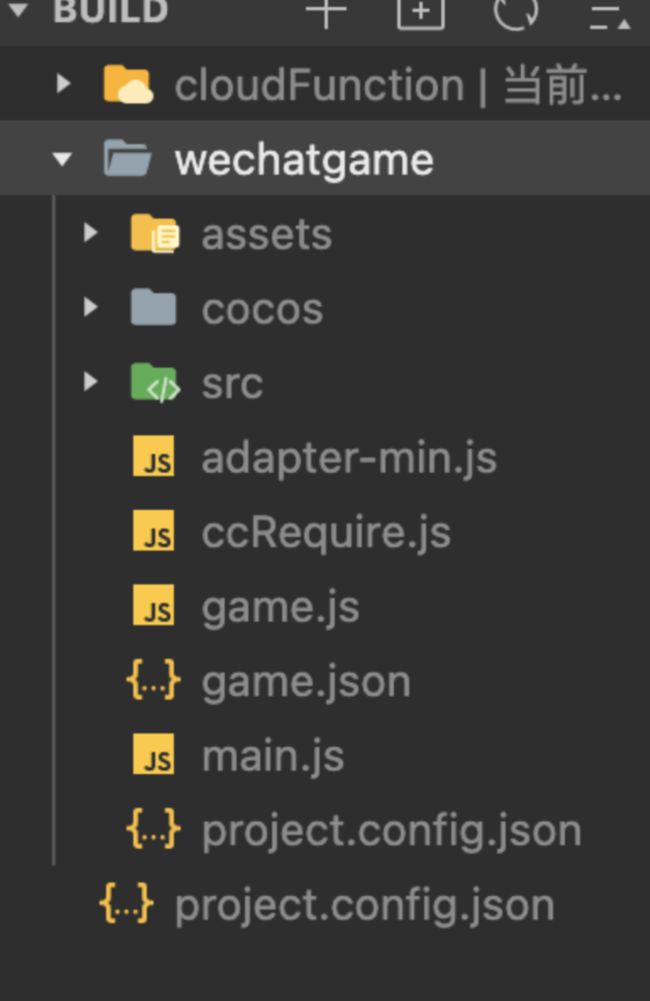
Task: Click the JS icon beside adapter-min.js
Action: (153, 456)
